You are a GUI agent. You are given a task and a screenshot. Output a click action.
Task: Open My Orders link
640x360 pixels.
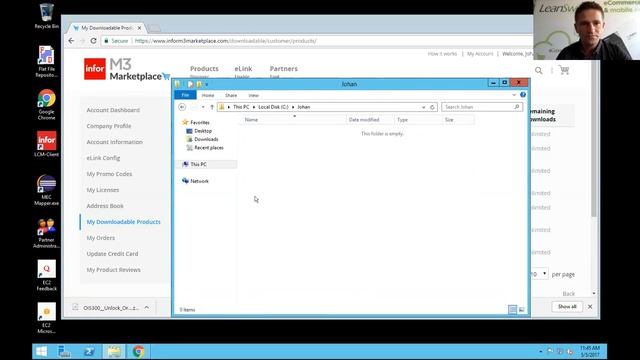[101, 238]
